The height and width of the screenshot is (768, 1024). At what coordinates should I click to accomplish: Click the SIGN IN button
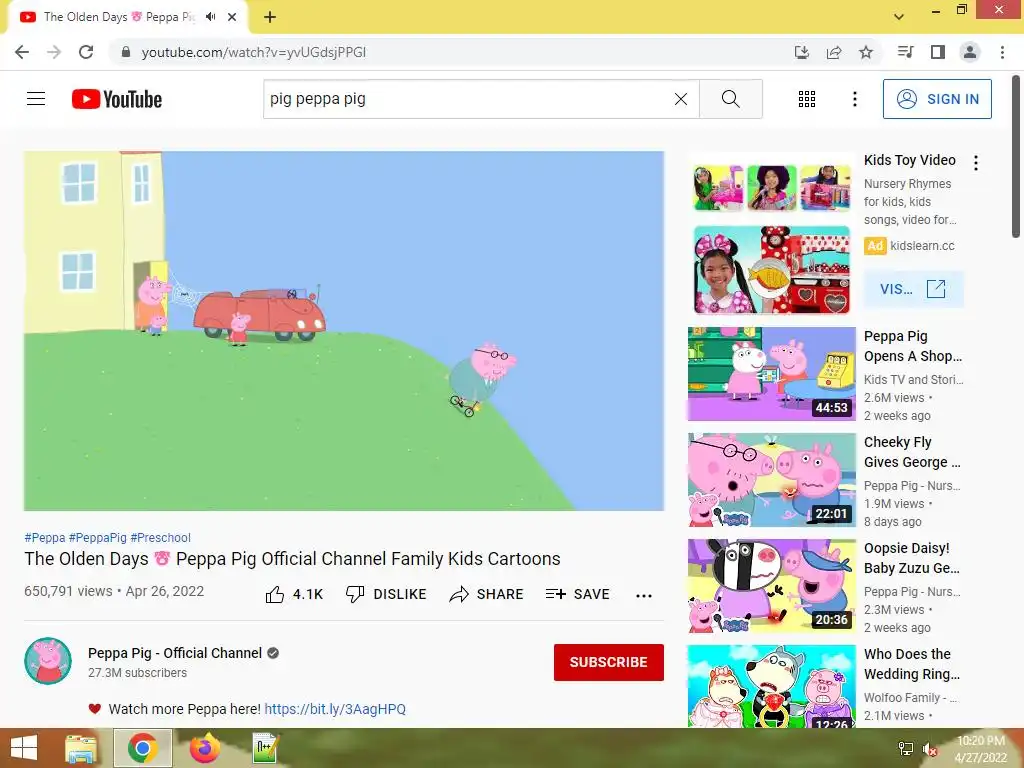[937, 99]
